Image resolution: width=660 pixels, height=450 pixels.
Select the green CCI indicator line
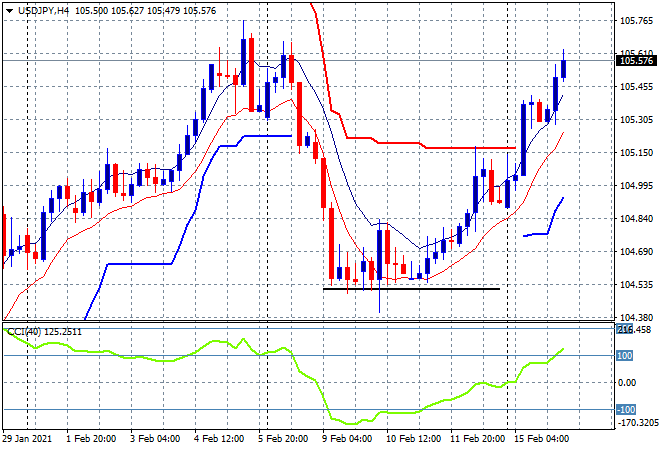(284, 375)
